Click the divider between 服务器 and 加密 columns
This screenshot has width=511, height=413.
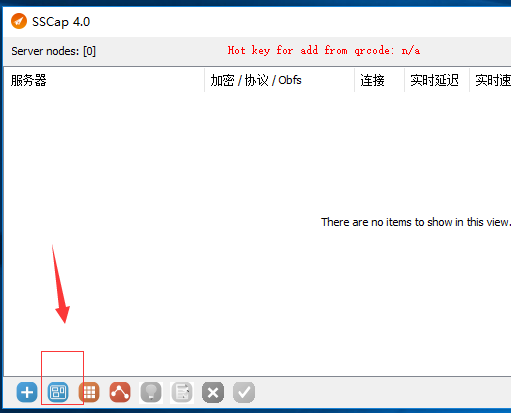pos(205,80)
